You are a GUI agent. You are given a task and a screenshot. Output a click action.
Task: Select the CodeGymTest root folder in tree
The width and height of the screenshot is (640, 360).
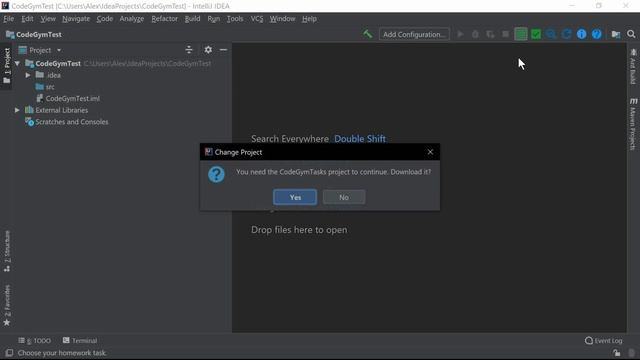58,64
